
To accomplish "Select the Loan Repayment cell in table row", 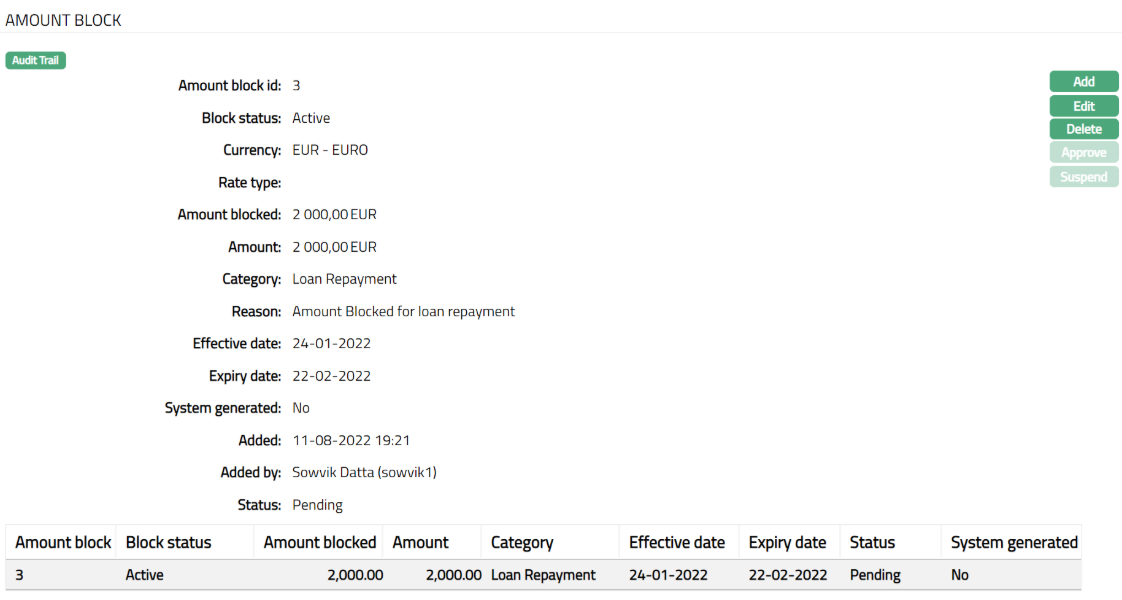I will coord(543,575).
